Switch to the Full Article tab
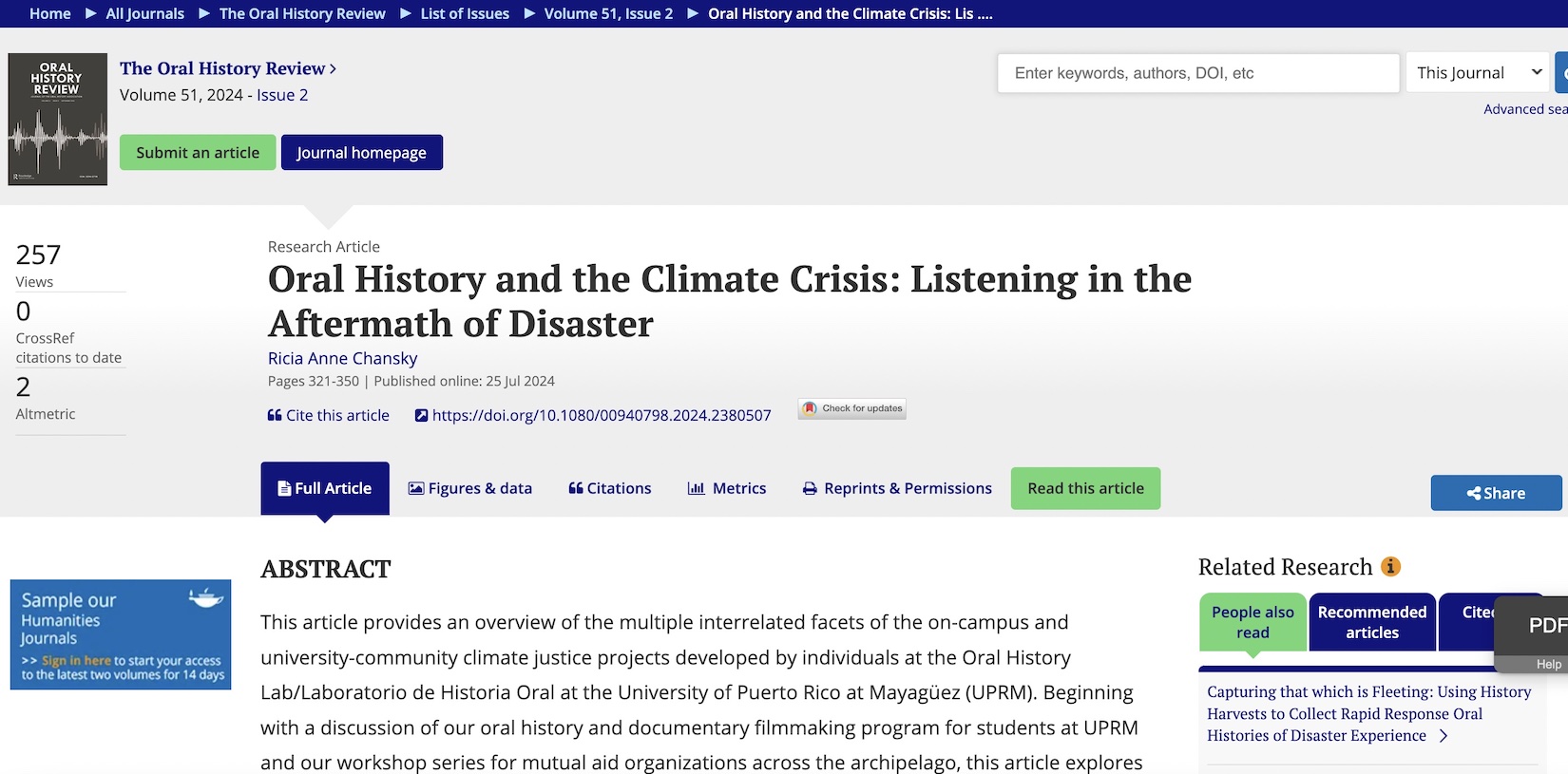Screen dimensions: 1568x774 (x=325, y=488)
